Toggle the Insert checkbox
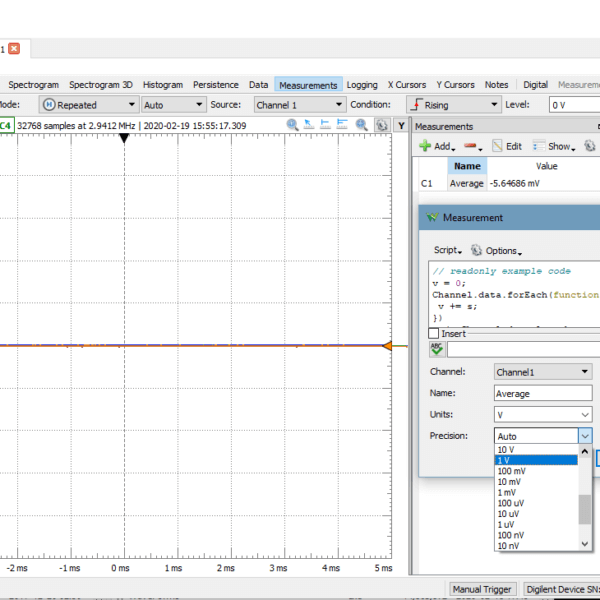Image resolution: width=600 pixels, height=600 pixels. click(x=434, y=333)
